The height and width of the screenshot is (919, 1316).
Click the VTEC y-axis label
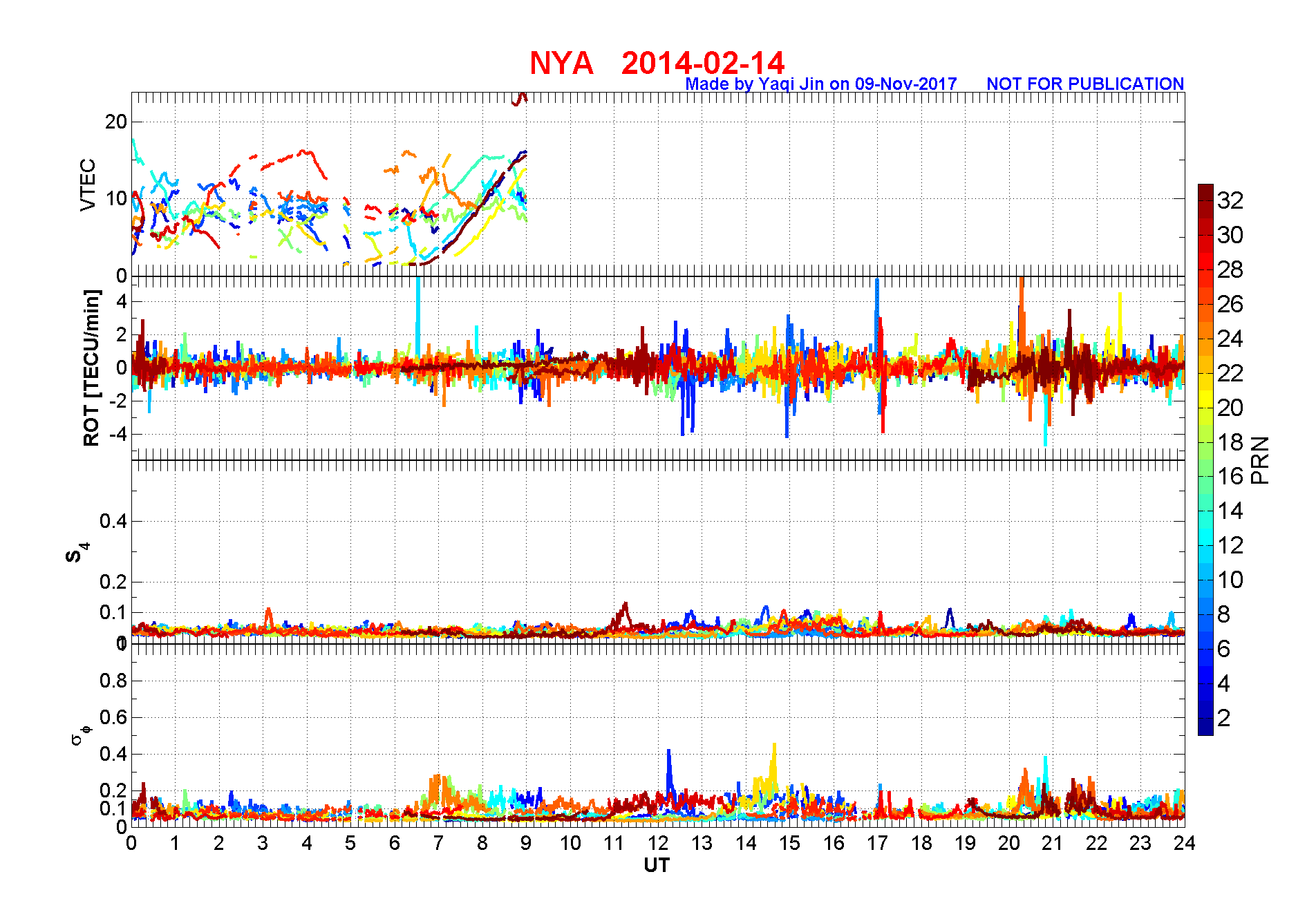[x=88, y=184]
